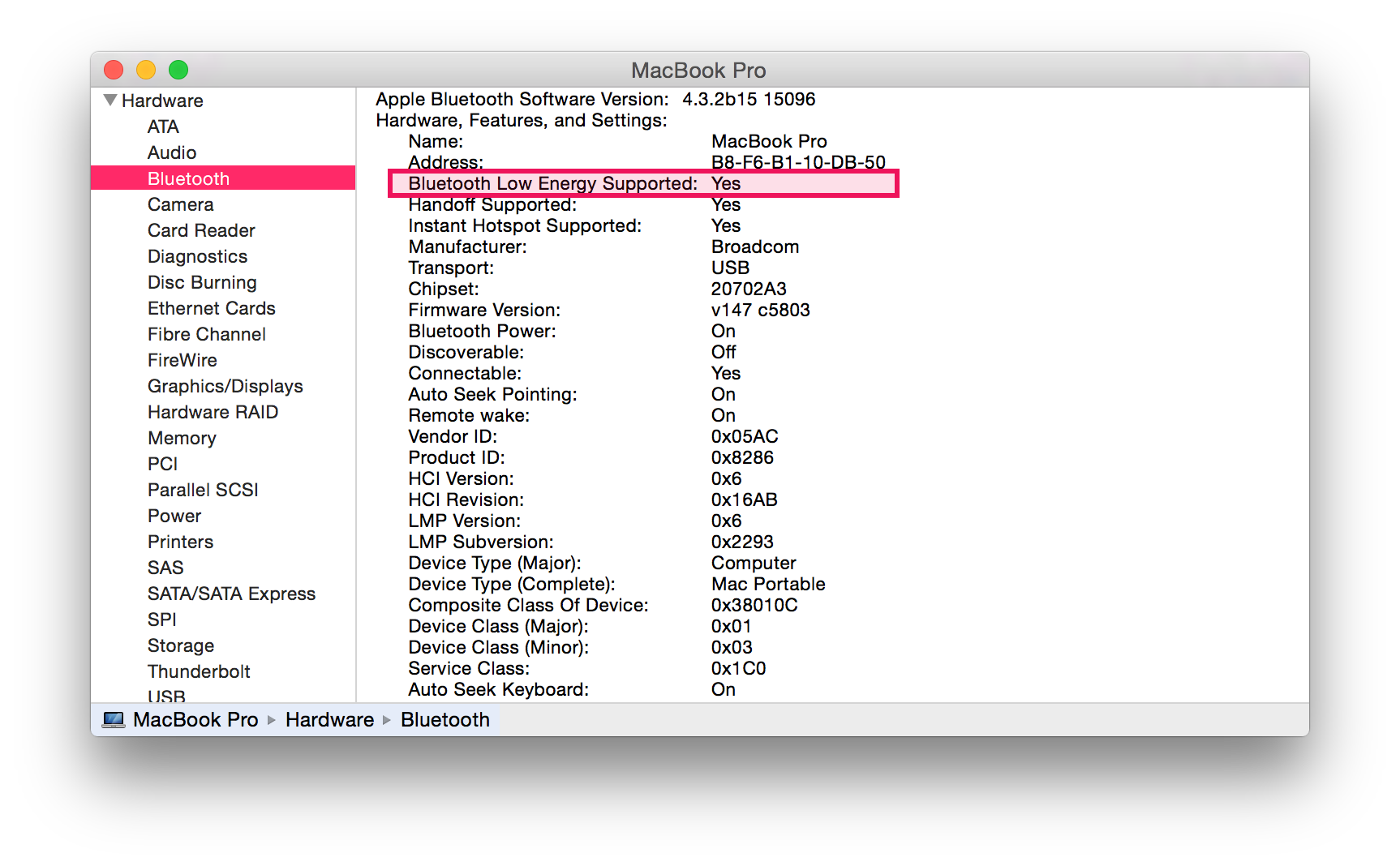Click the green zoom window button

(x=178, y=70)
